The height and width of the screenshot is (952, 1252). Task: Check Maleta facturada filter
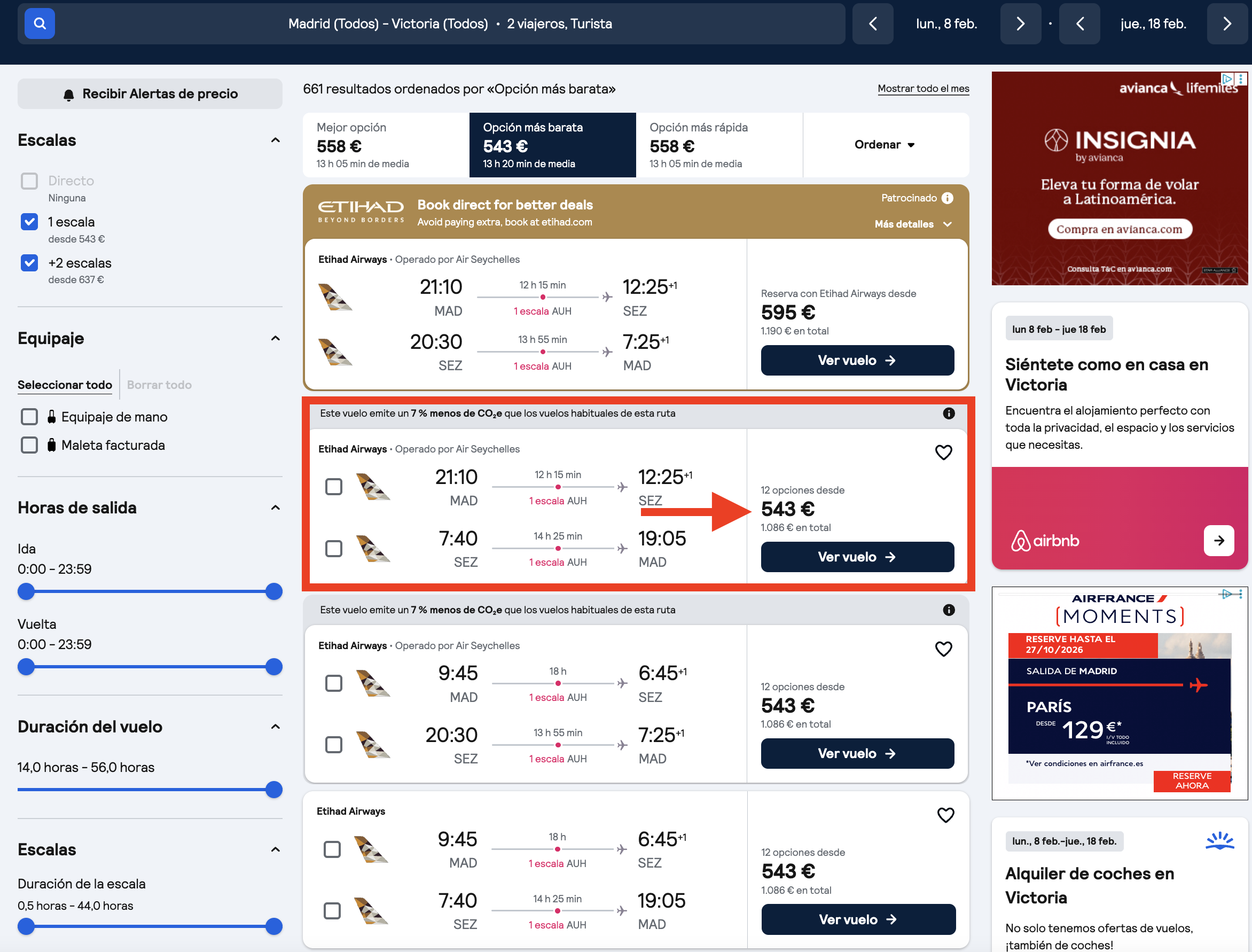[x=29, y=445]
